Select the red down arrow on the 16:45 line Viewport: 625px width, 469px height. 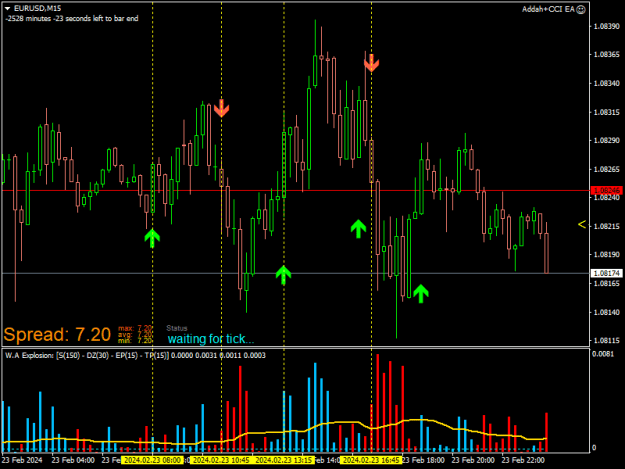pos(371,63)
